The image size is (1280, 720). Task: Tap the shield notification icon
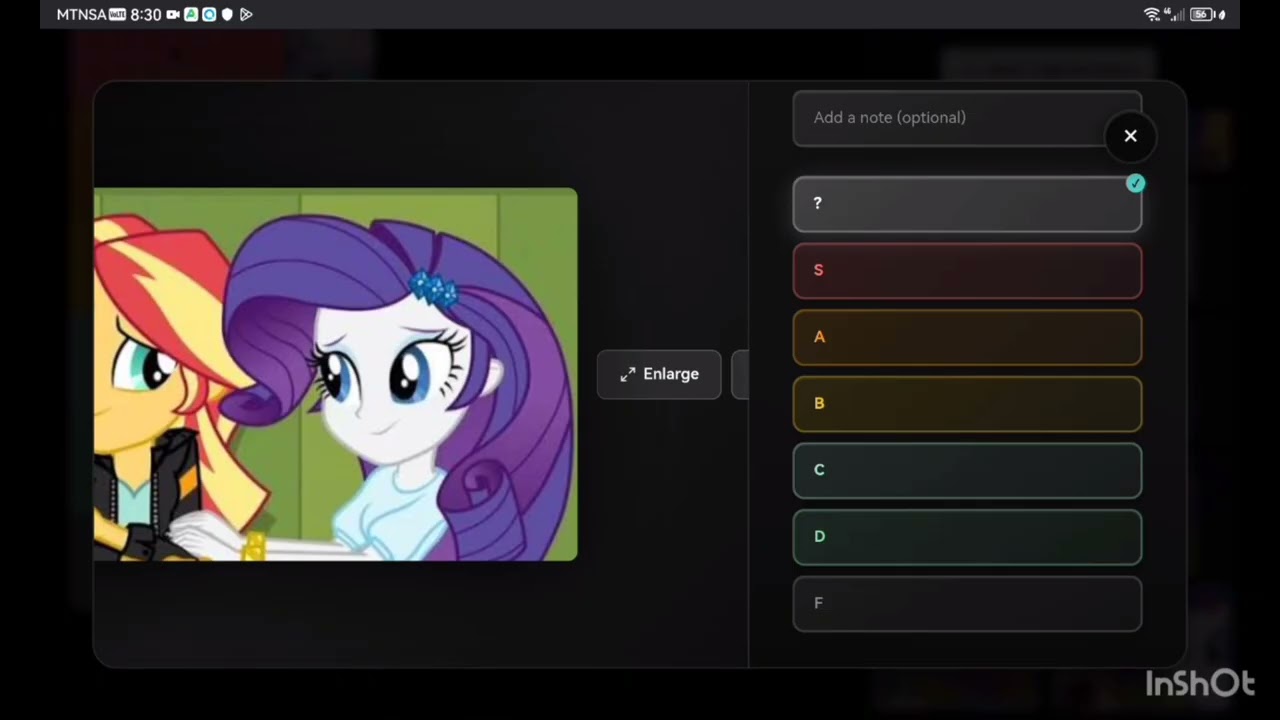pos(227,15)
